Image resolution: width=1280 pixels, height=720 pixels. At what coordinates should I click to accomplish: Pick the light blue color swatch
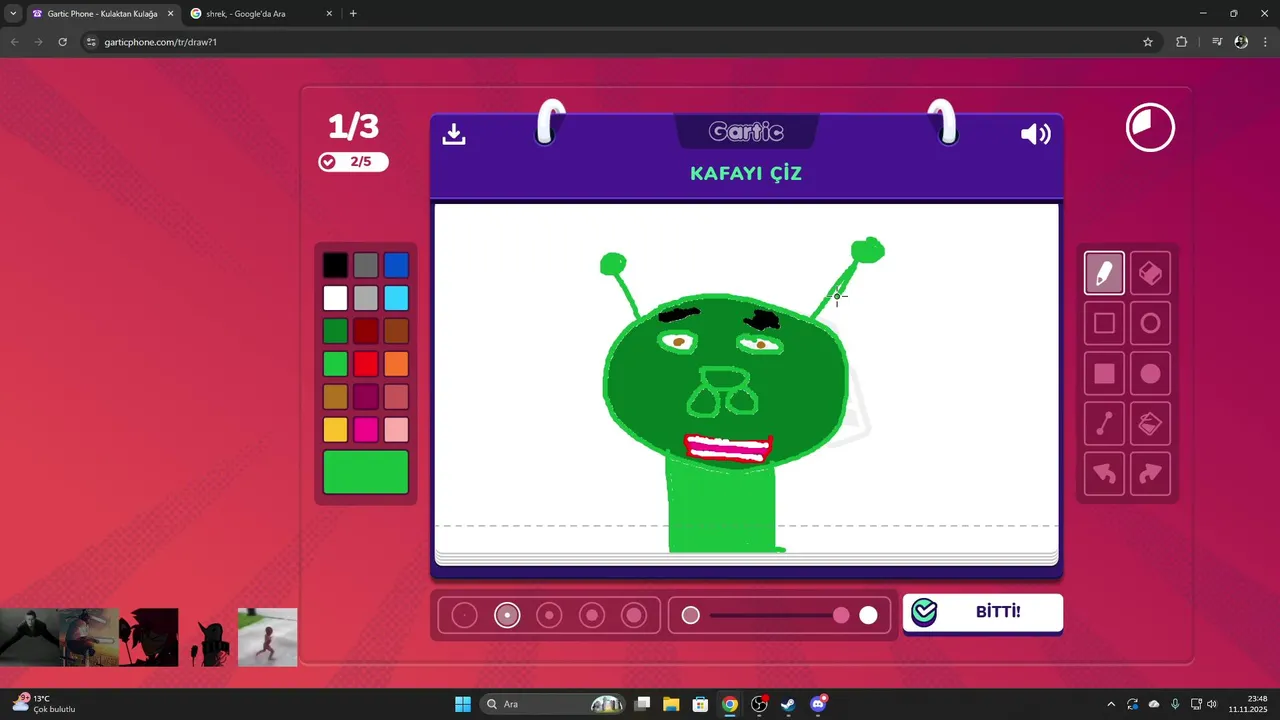point(396,298)
